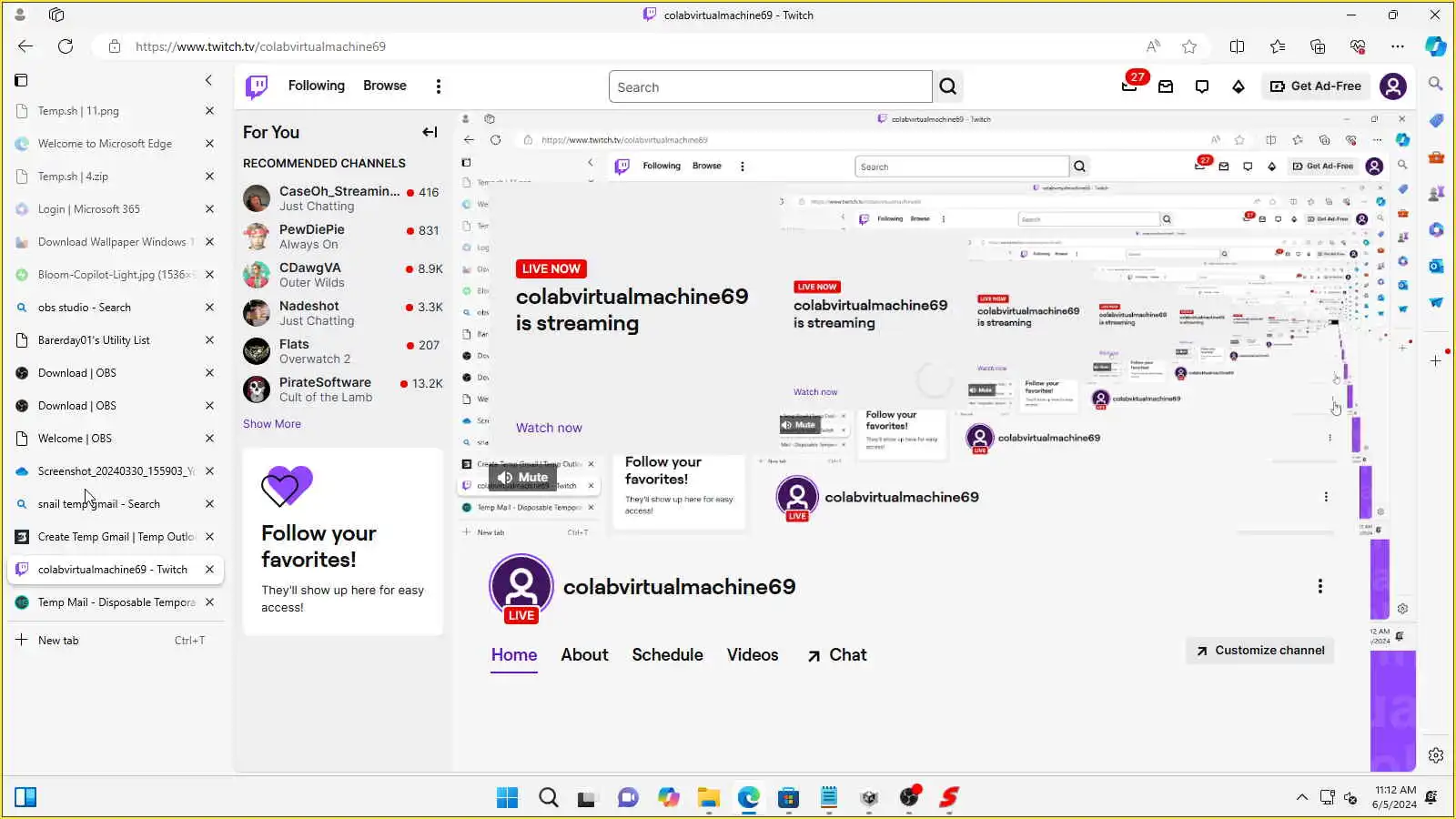Viewport: 1456px width, 819px height.
Task: Open PirateSoftware channel avatar
Action: (x=257, y=389)
